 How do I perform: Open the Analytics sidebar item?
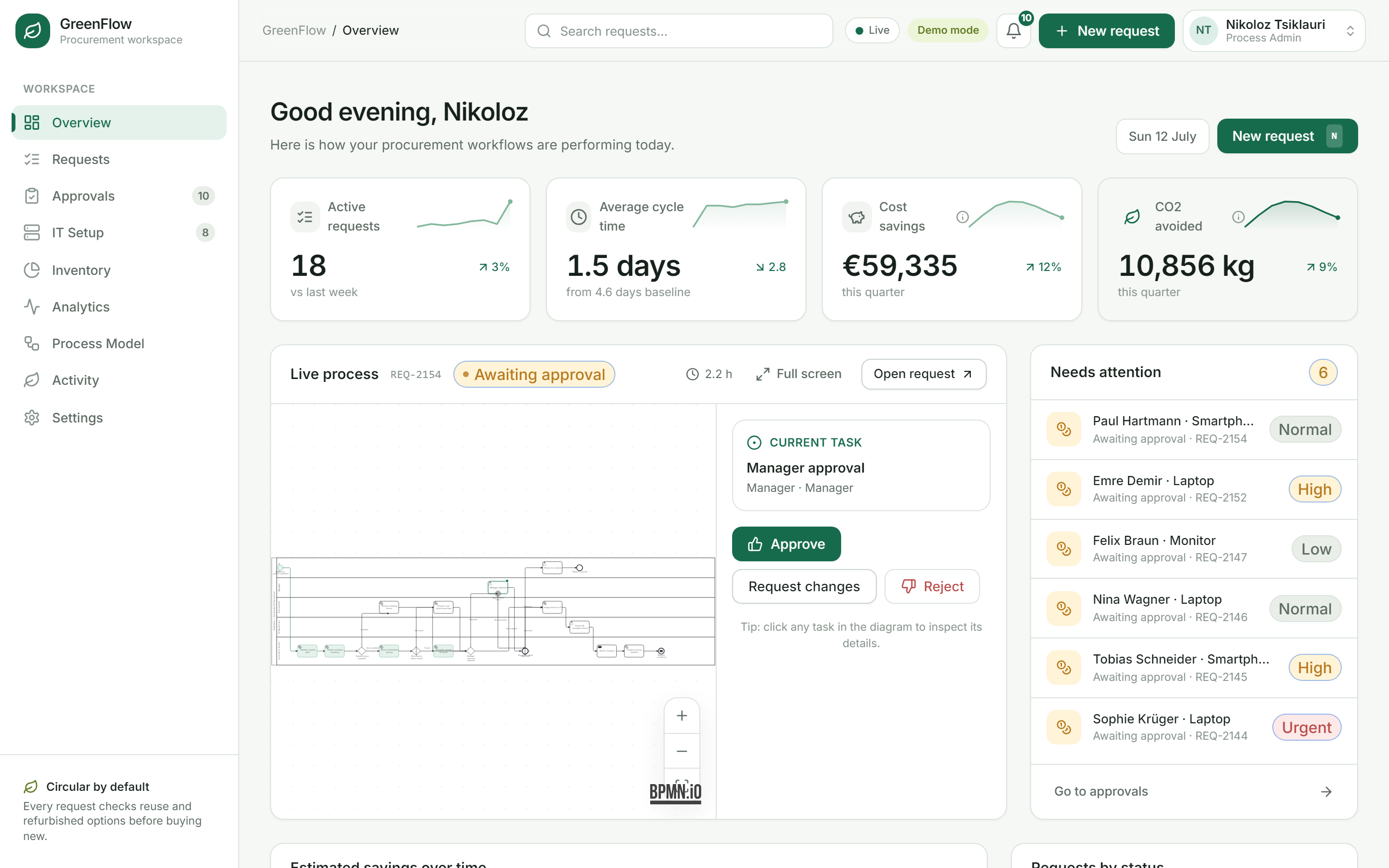[x=120, y=307]
